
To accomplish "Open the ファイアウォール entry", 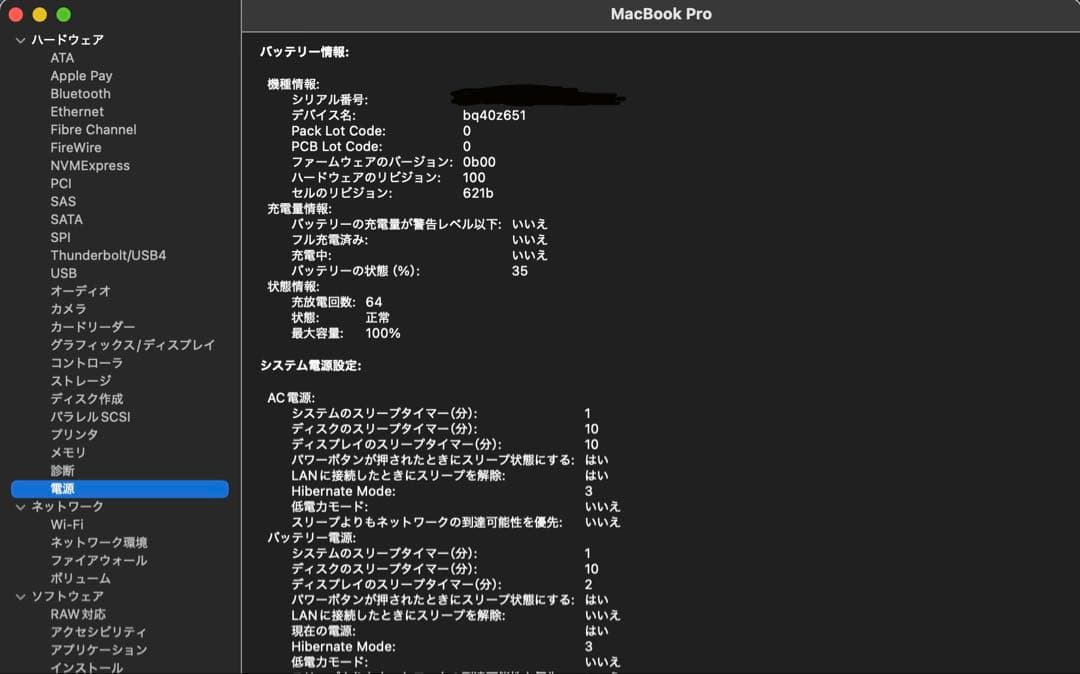I will pyautogui.click(x=98, y=560).
